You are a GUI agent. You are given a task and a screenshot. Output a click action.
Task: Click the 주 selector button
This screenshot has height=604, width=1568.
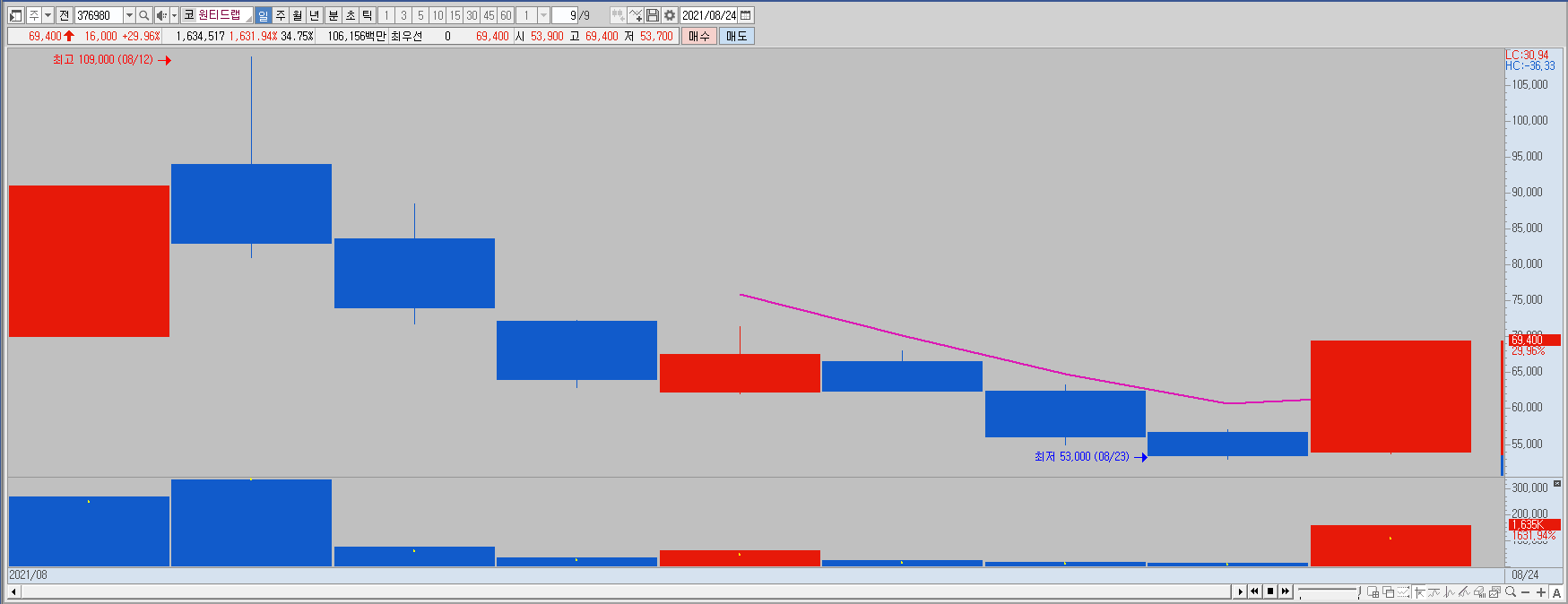[33, 15]
